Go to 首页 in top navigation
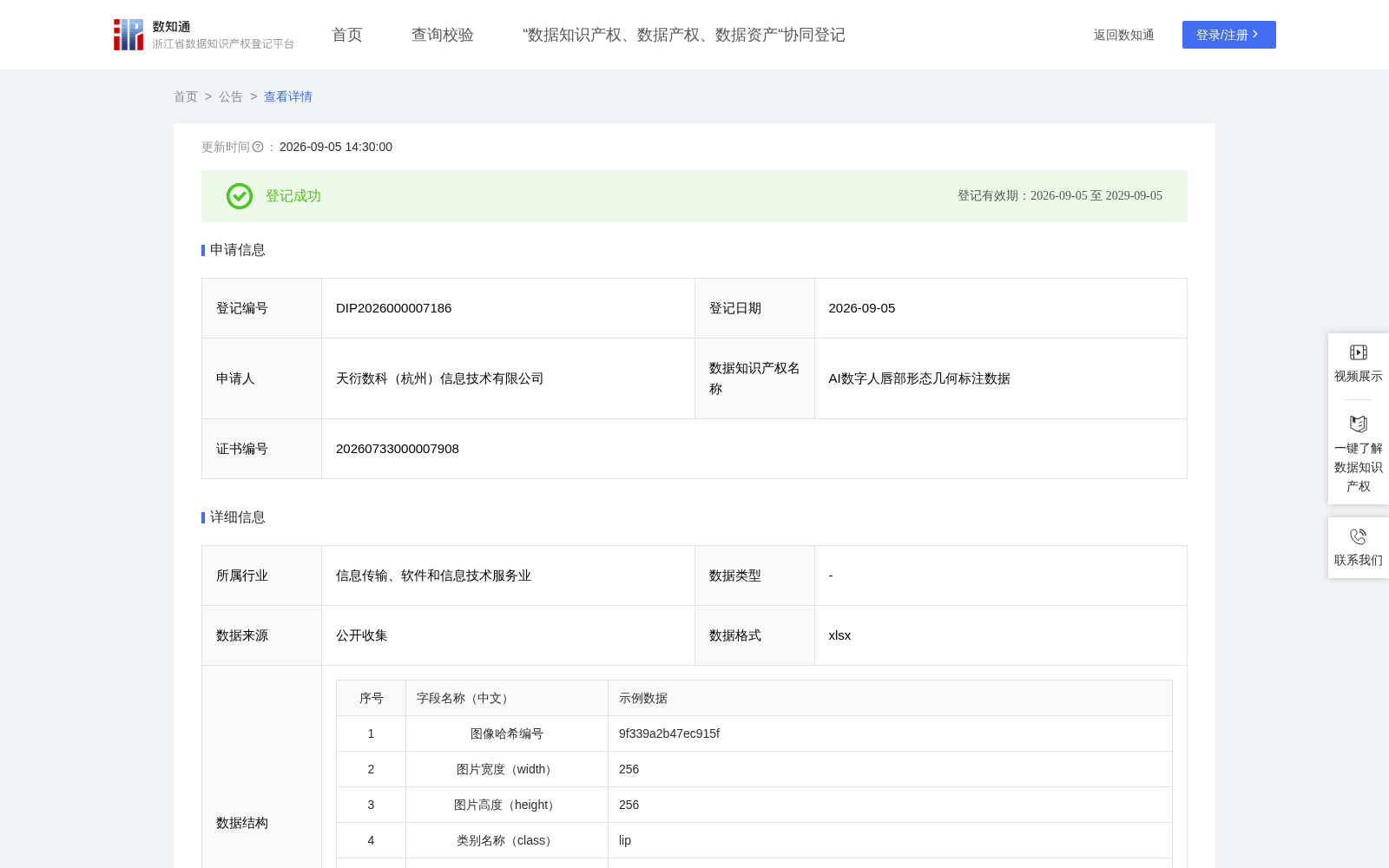 tap(347, 35)
